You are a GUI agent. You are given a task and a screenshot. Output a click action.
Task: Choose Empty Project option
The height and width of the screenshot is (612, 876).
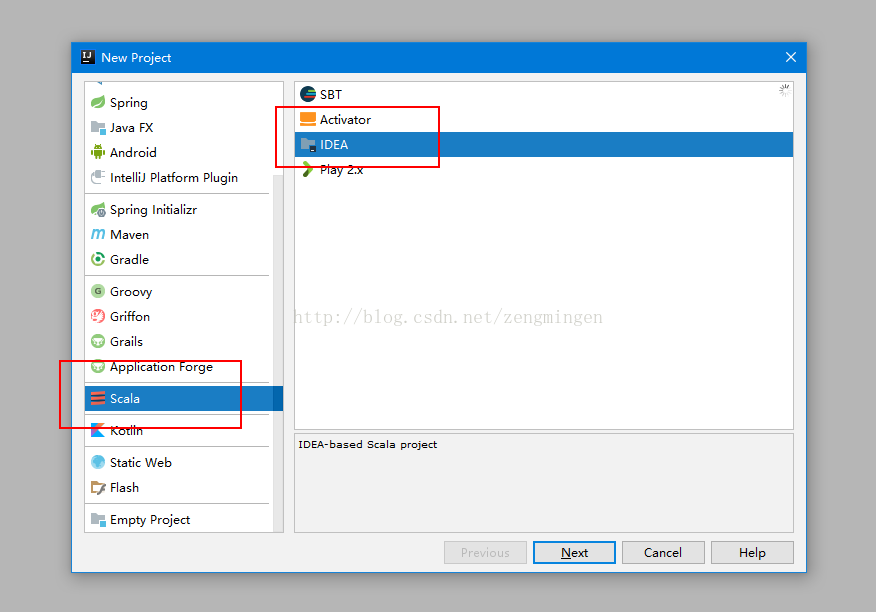(179, 520)
